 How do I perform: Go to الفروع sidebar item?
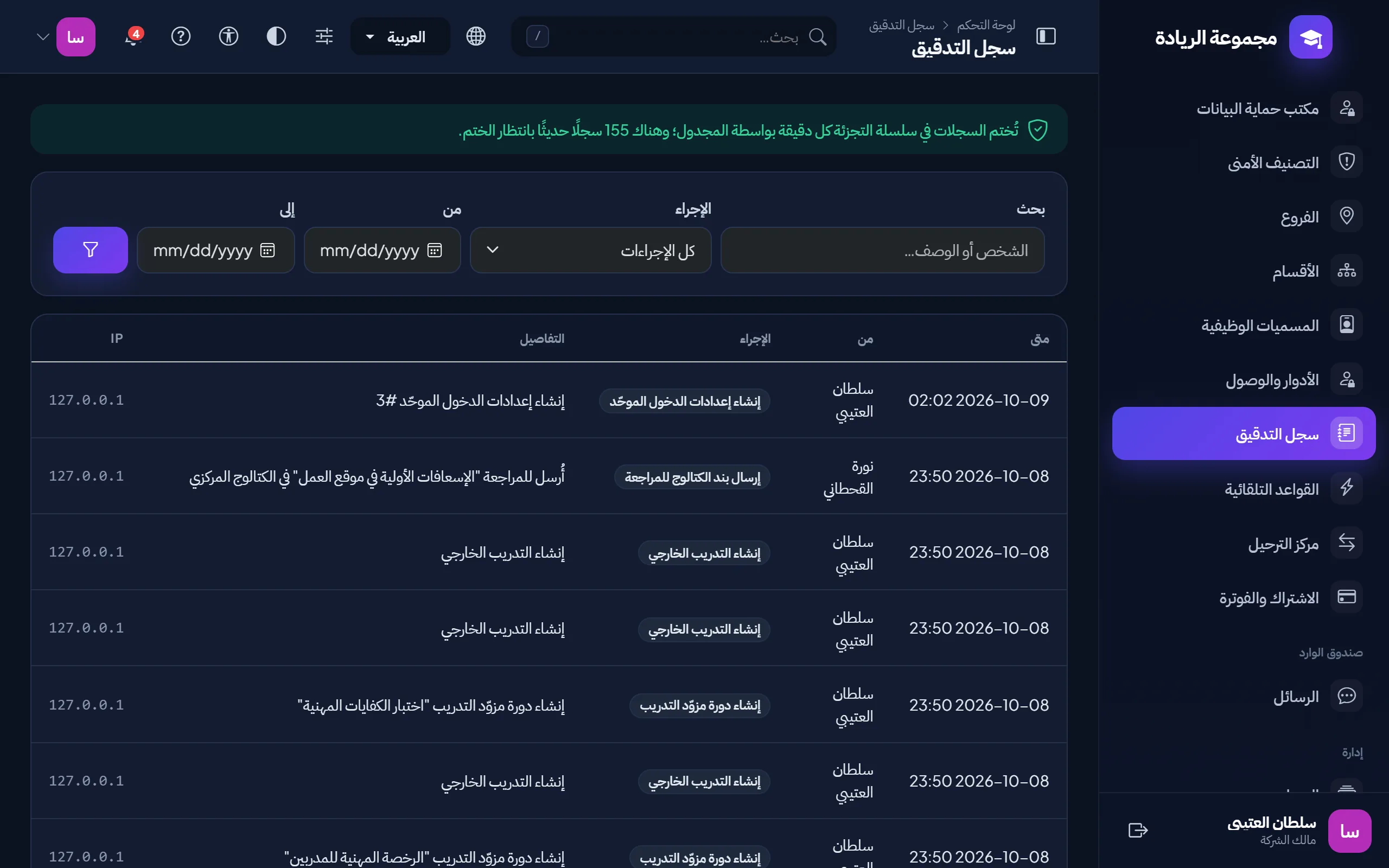tap(1244, 217)
